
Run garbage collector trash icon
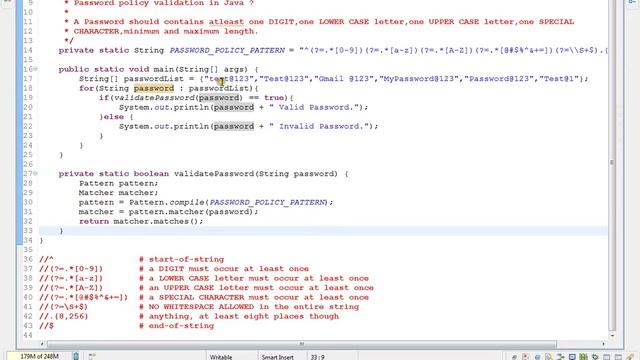tap(76, 356)
